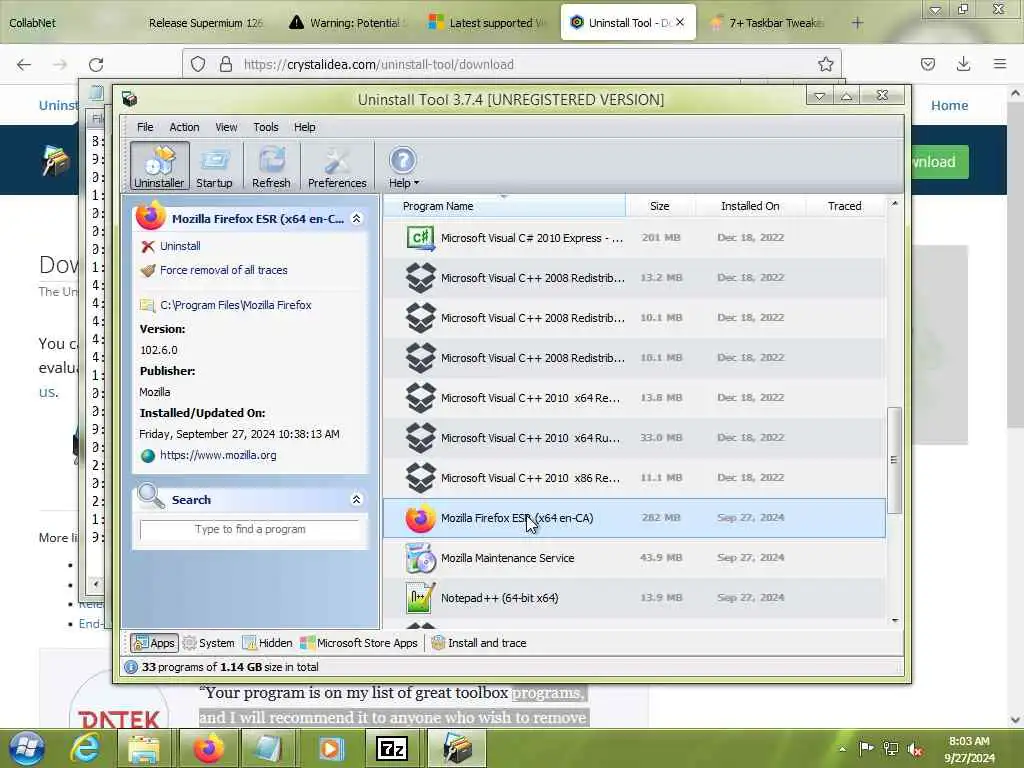Click the Home link on the webpage
Image resolution: width=1024 pixels, height=768 pixels.
pos(949,105)
